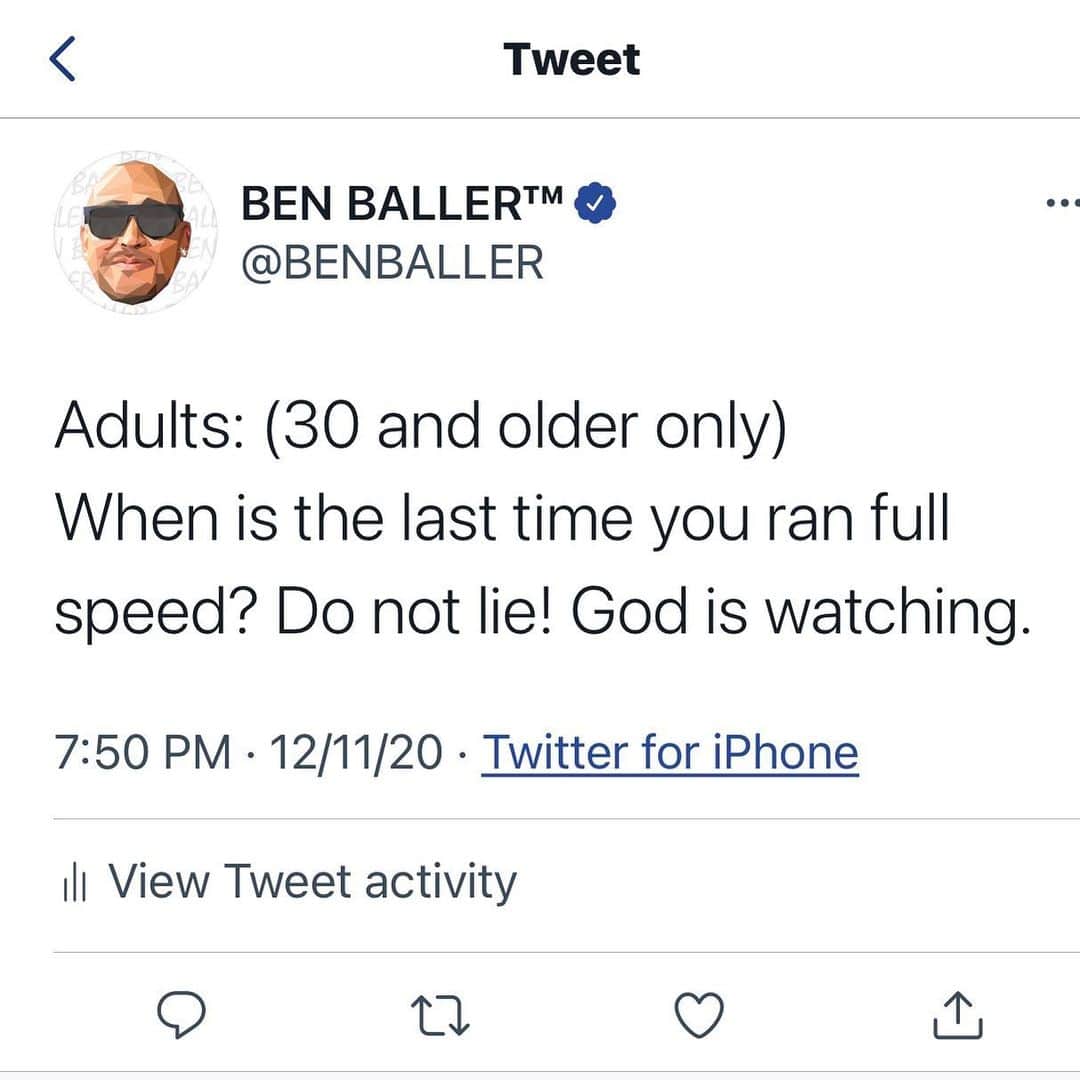Tap the 12/11/20 date

[x=356, y=752]
